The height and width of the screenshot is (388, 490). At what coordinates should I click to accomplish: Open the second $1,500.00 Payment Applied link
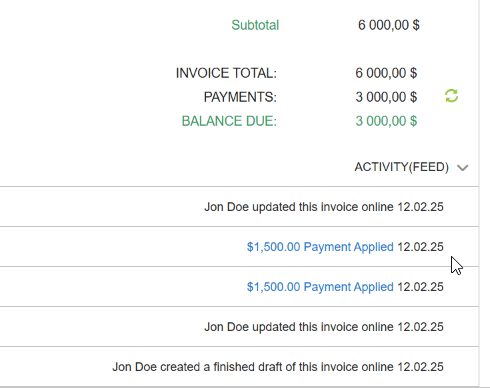click(320, 287)
